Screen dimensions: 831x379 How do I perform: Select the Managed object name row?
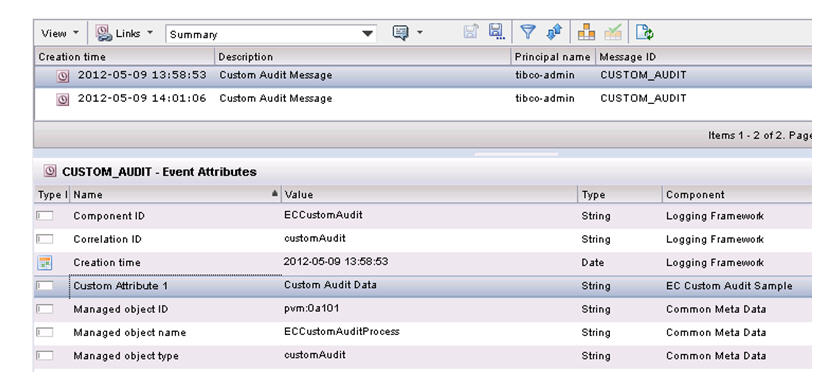pos(423,332)
